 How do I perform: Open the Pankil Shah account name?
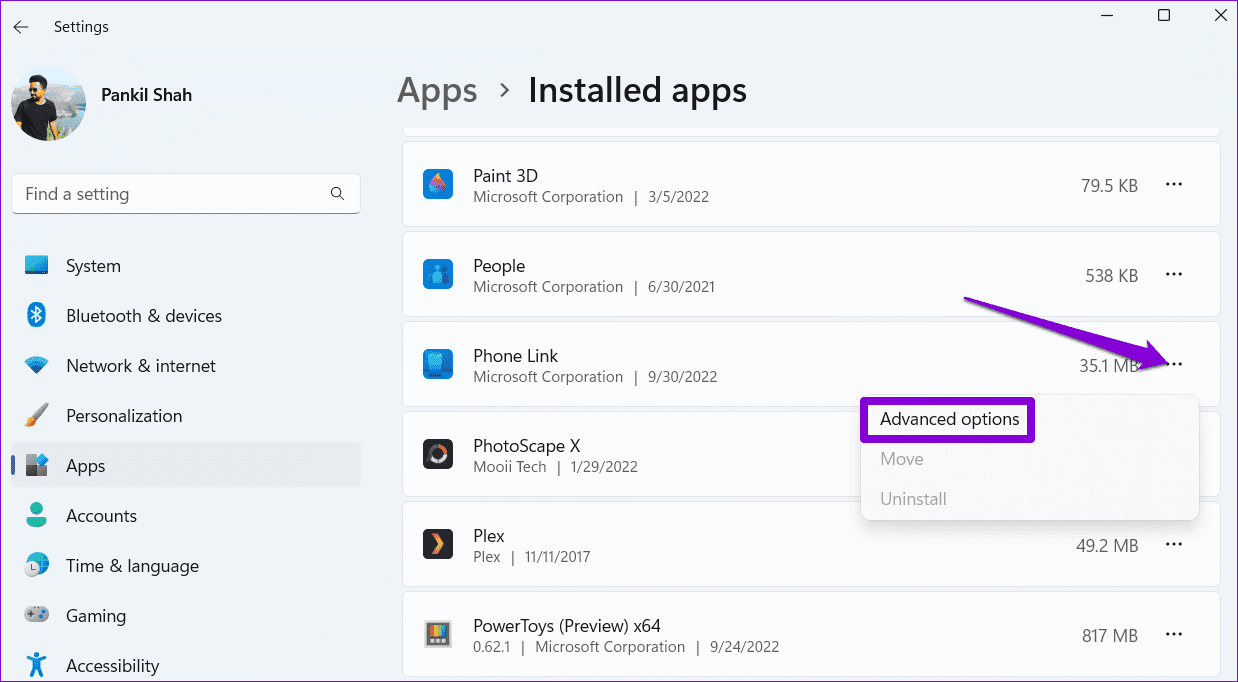(146, 95)
